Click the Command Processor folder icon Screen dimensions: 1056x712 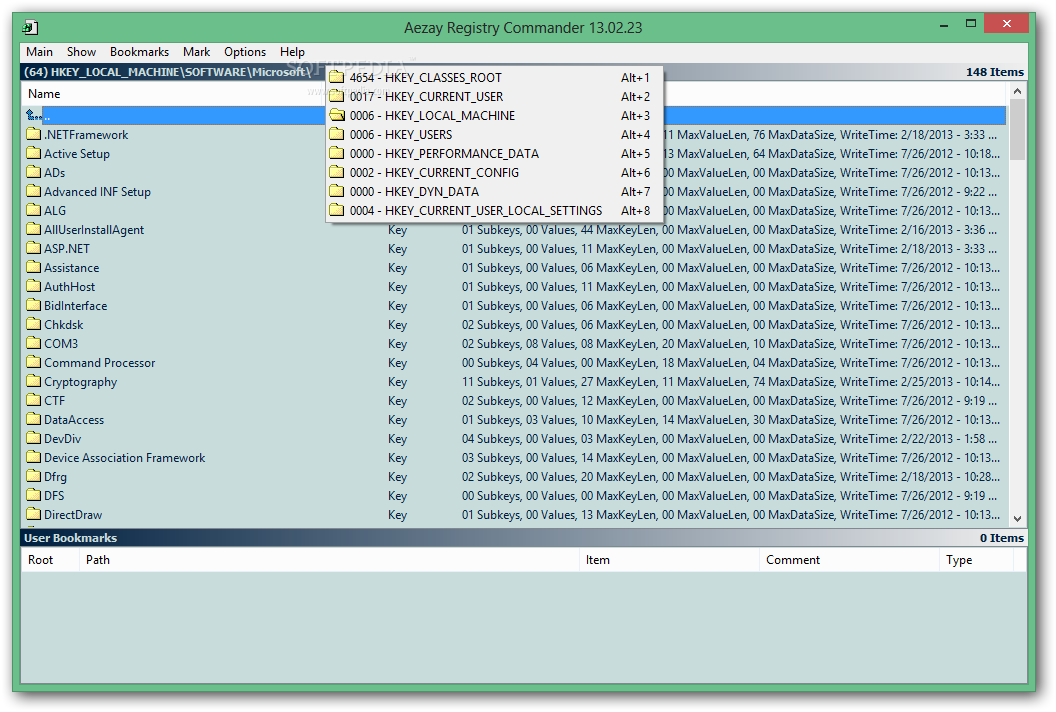tap(34, 362)
